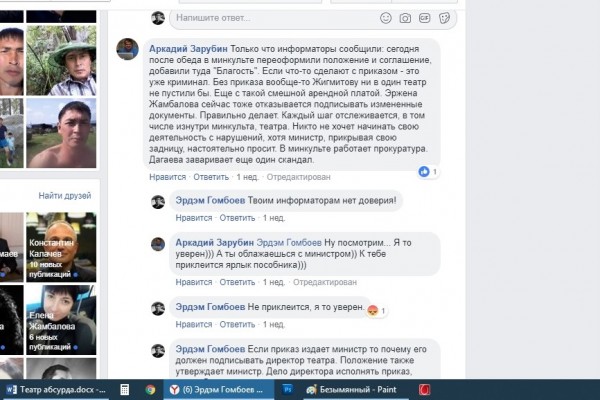This screenshot has width=600, height=400.
Task: Open Елена Жамбалова's friend thumbnail
Action: click(61, 320)
